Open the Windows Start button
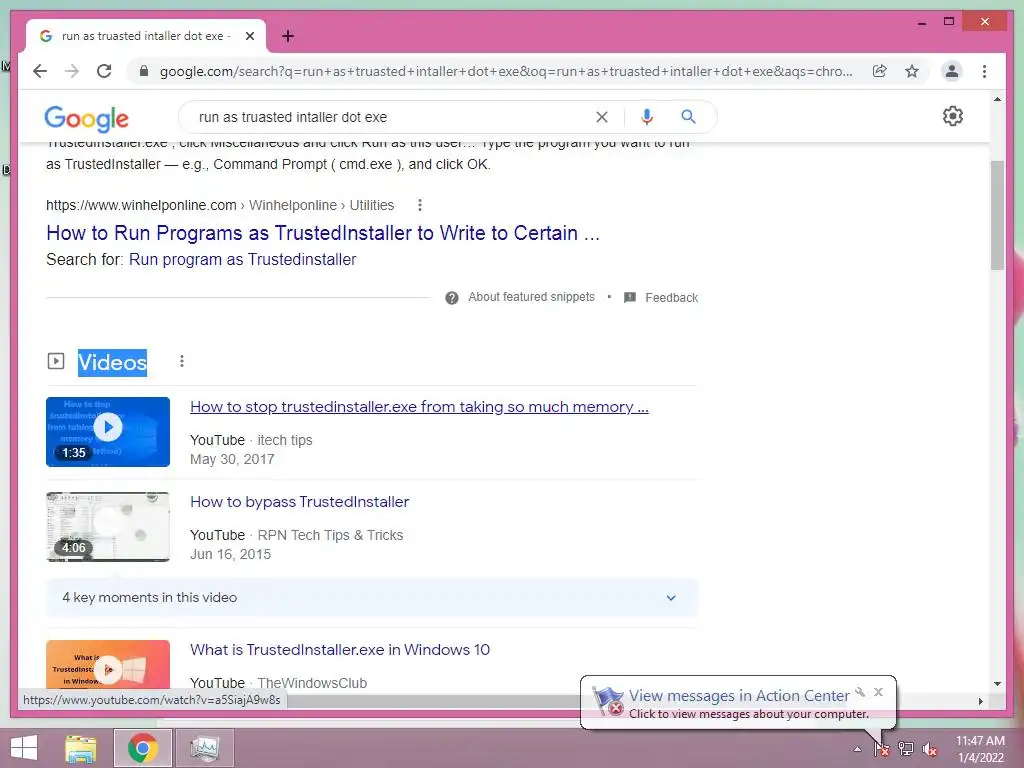 tap(24, 748)
